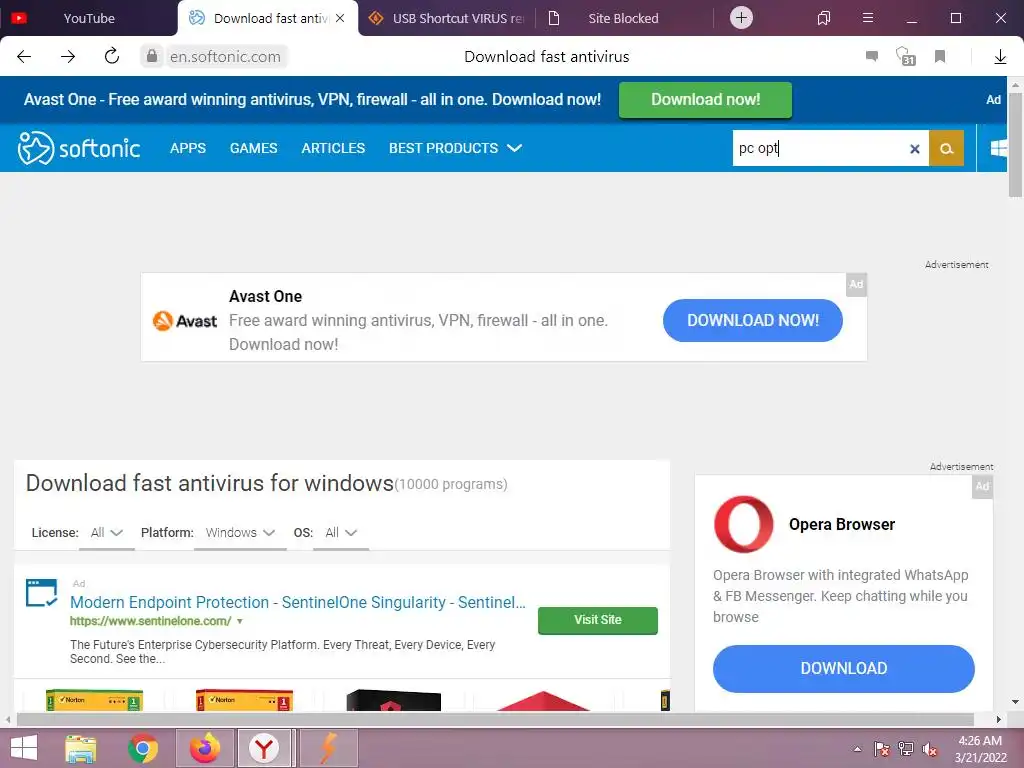Viewport: 1024px width, 768px height.
Task: Open the ARTICLES menu item
Action: (x=333, y=148)
